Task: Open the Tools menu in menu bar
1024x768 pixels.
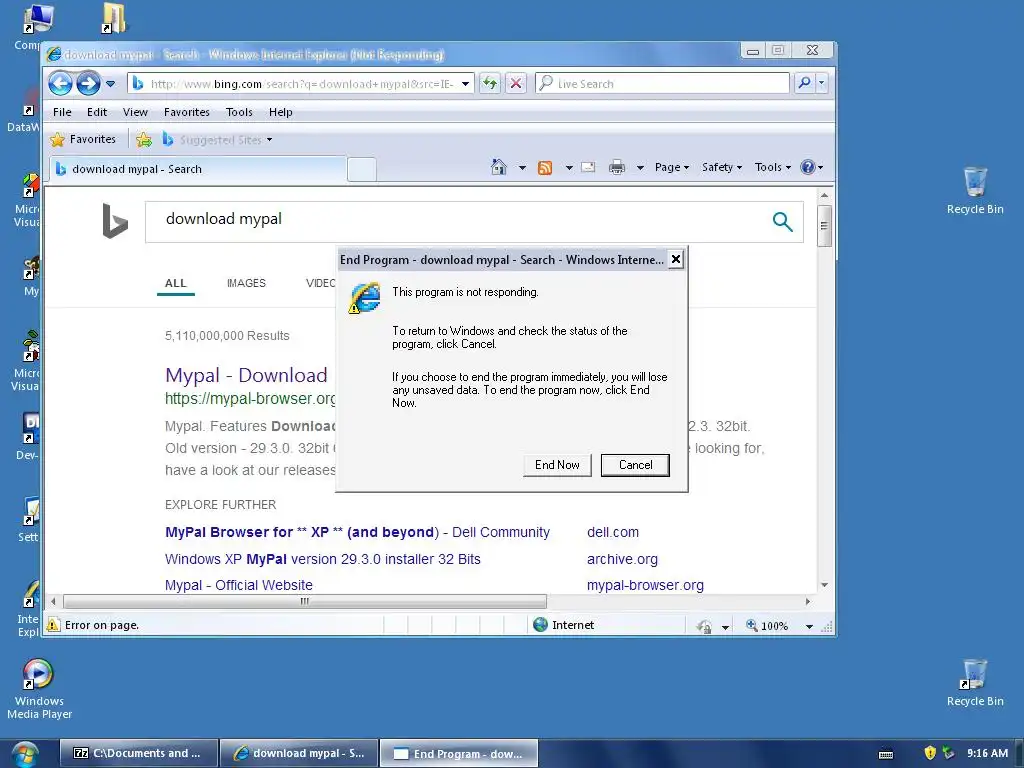Action: (x=239, y=112)
